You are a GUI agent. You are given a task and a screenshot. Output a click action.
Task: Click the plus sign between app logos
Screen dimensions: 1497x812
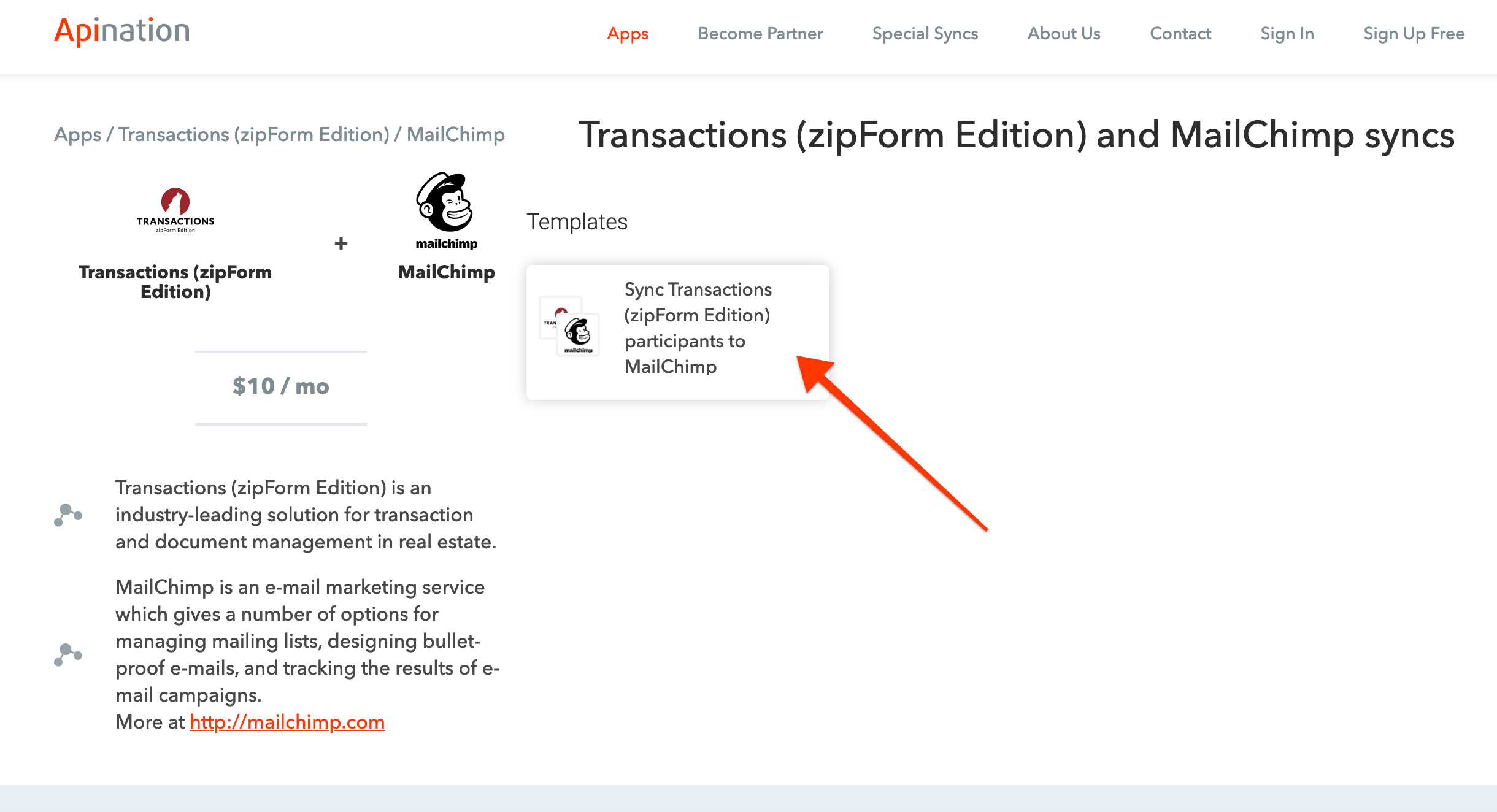pos(341,243)
